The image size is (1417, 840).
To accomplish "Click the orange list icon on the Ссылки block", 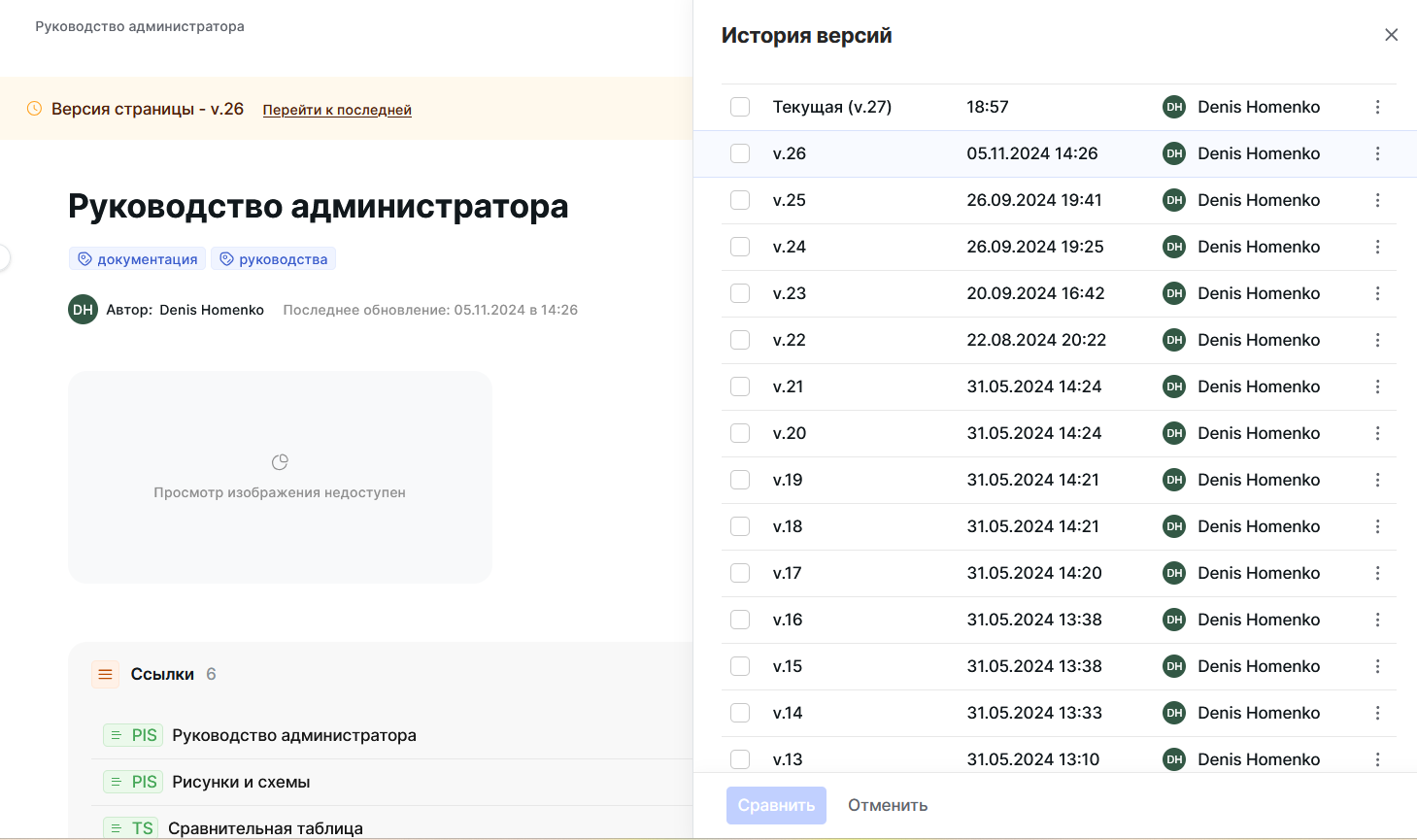I will point(105,673).
